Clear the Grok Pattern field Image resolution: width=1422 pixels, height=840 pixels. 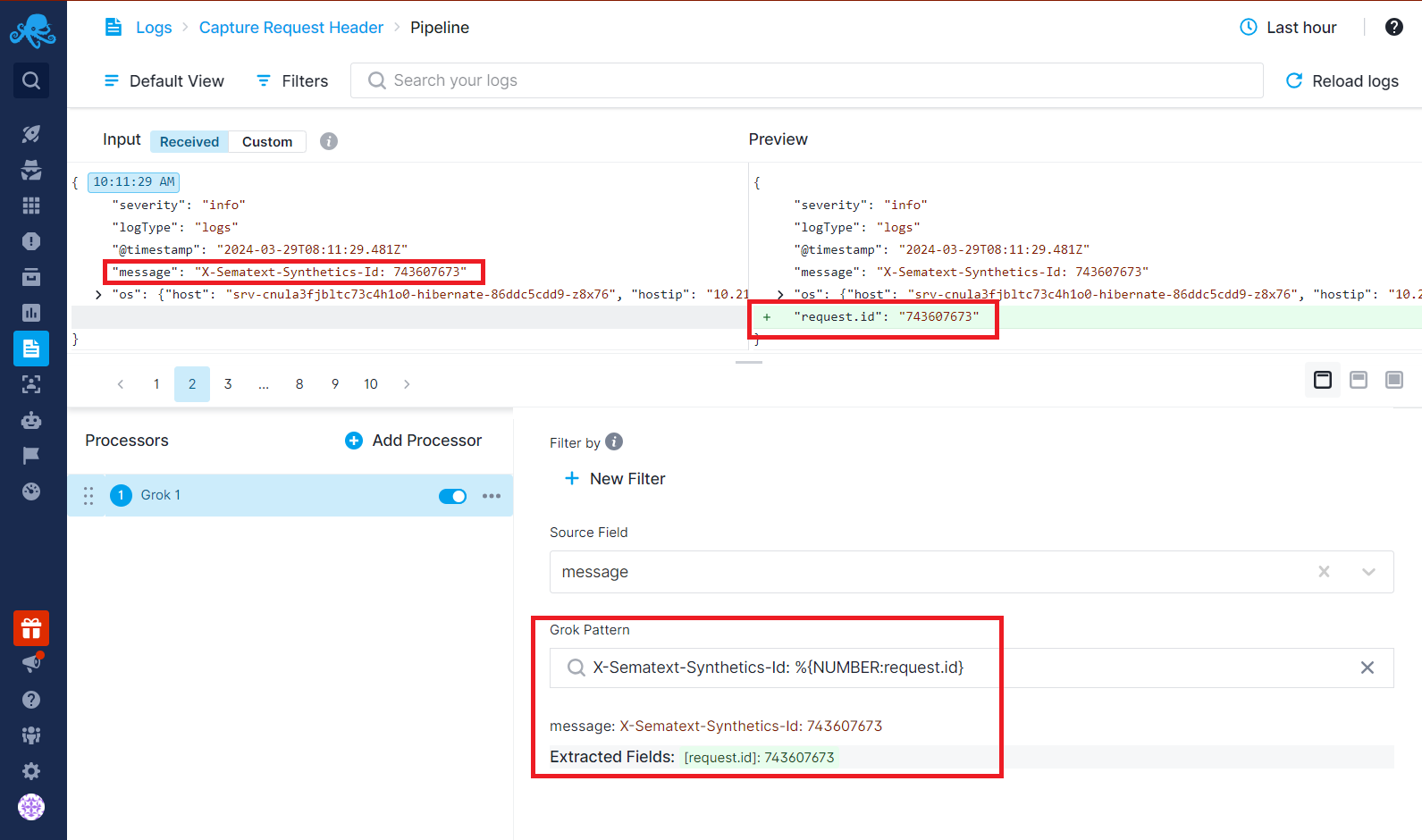coord(1367,668)
